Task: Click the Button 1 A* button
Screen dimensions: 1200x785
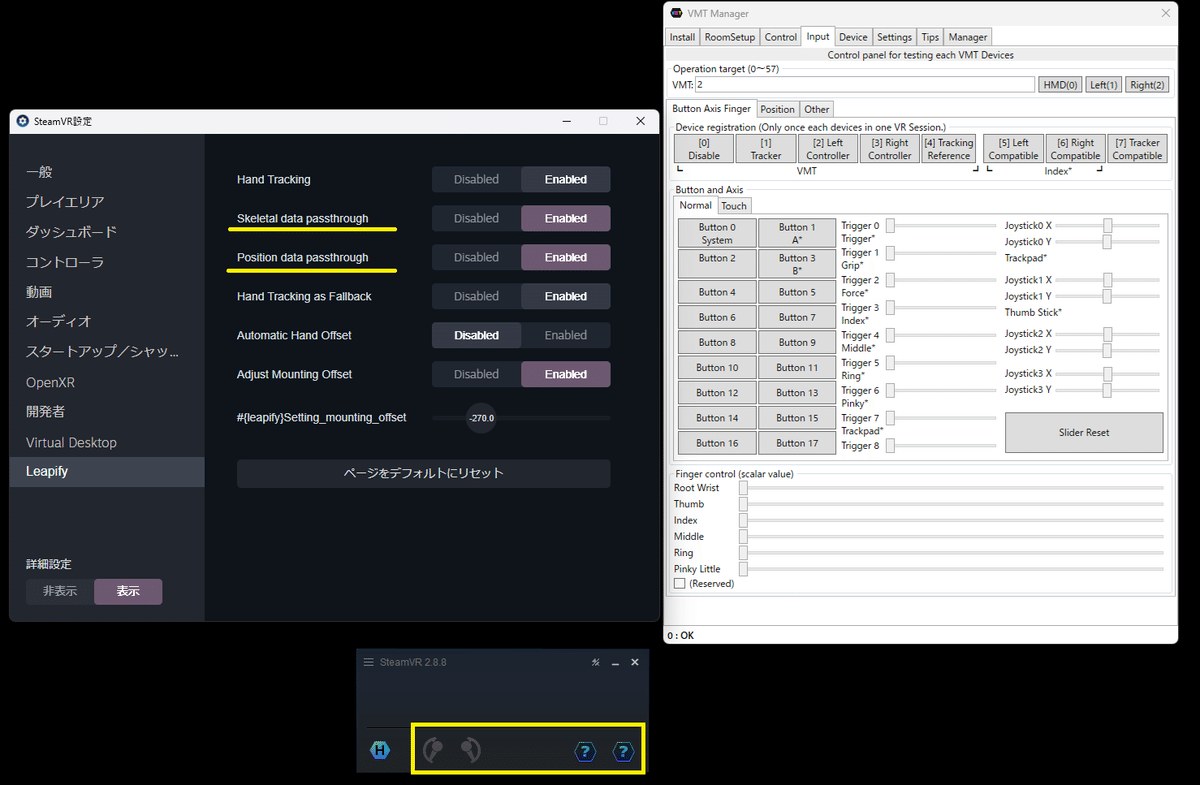Action: (797, 233)
